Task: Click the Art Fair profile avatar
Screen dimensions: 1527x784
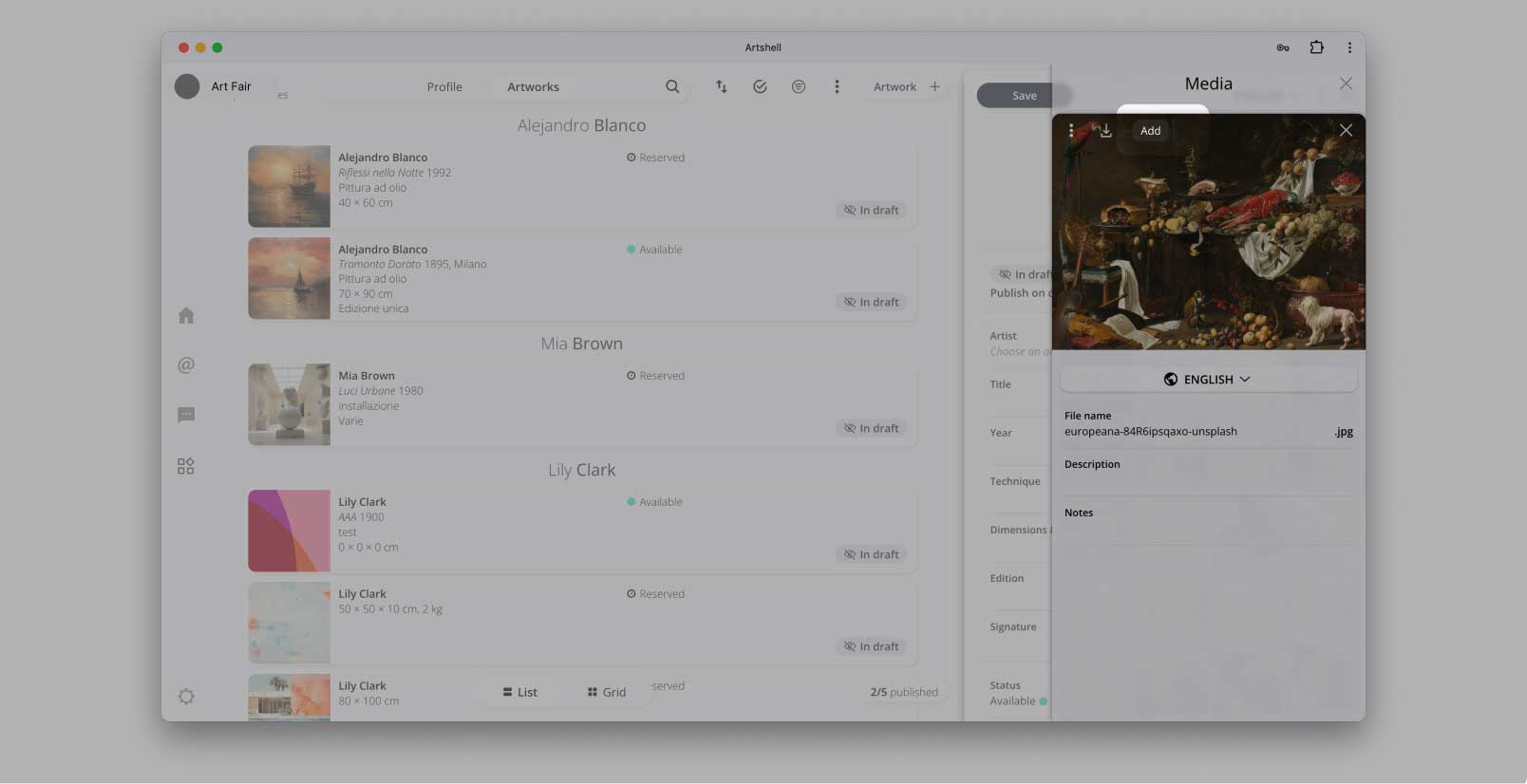Action: [x=187, y=86]
